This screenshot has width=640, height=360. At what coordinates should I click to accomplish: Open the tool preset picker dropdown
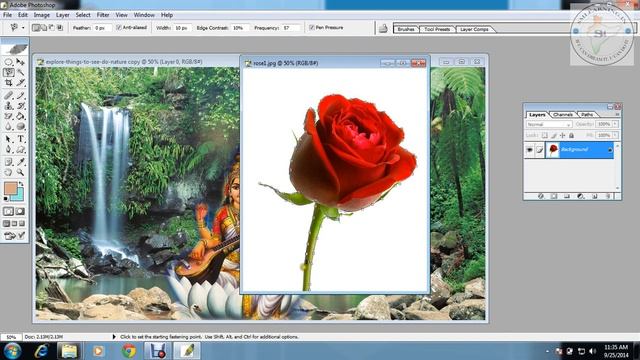tap(23, 28)
